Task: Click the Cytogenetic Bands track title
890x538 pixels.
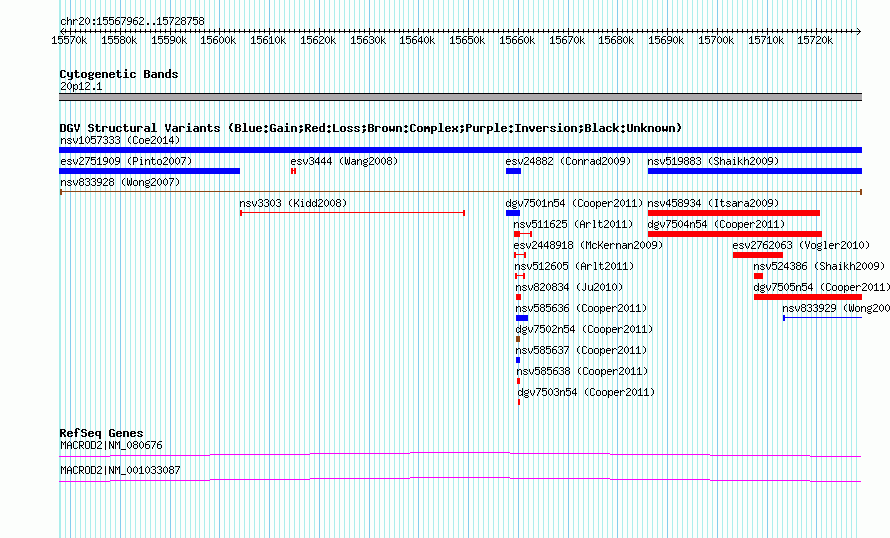Action: point(119,74)
